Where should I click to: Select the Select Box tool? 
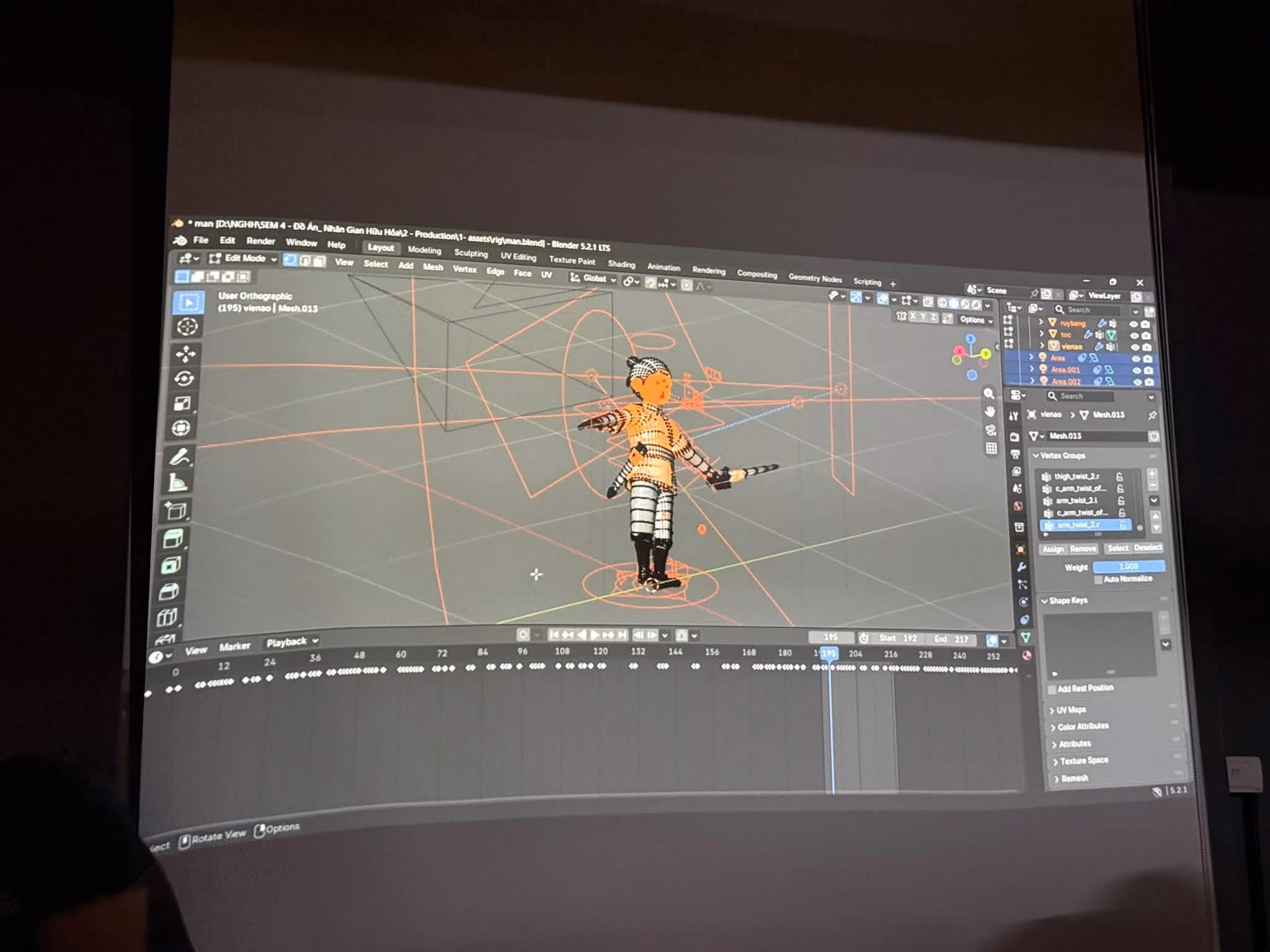pyautogui.click(x=189, y=302)
